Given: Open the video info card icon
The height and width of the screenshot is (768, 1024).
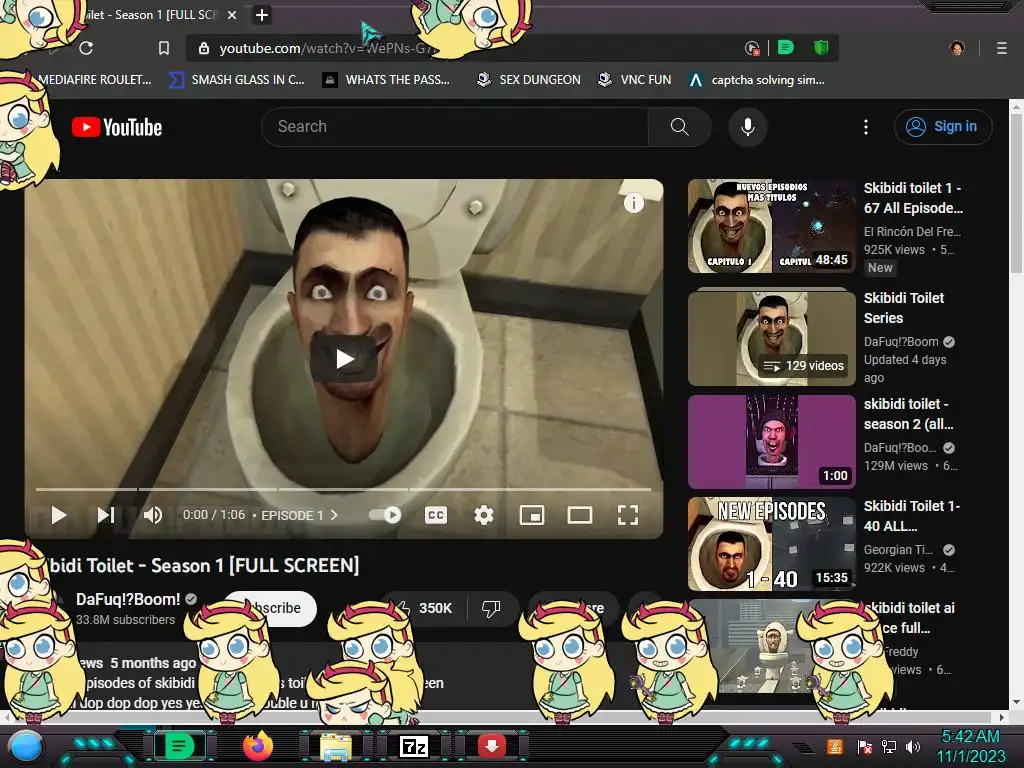Looking at the screenshot, I should (x=633, y=203).
